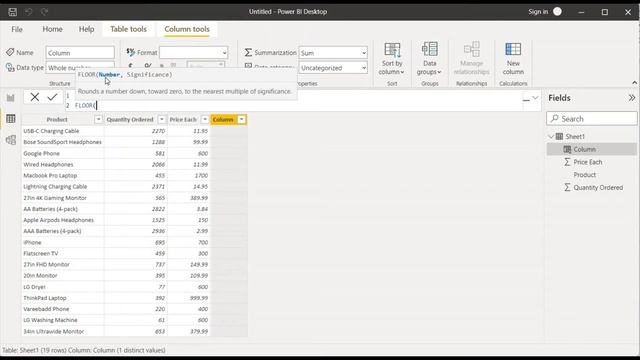Select the Product column header

click(x=57, y=120)
